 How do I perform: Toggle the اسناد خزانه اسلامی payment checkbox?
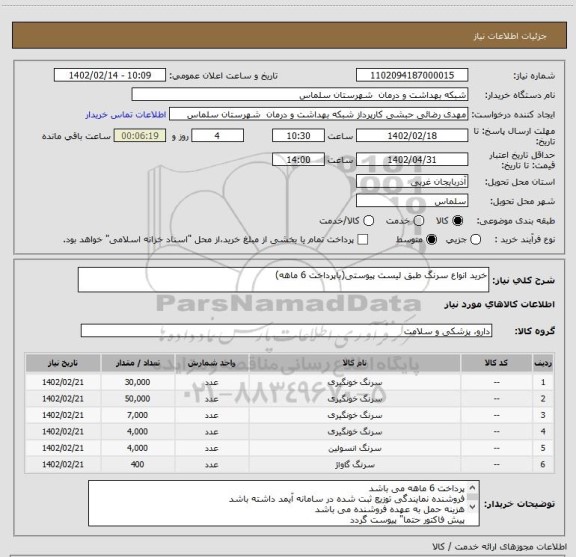click(x=363, y=240)
